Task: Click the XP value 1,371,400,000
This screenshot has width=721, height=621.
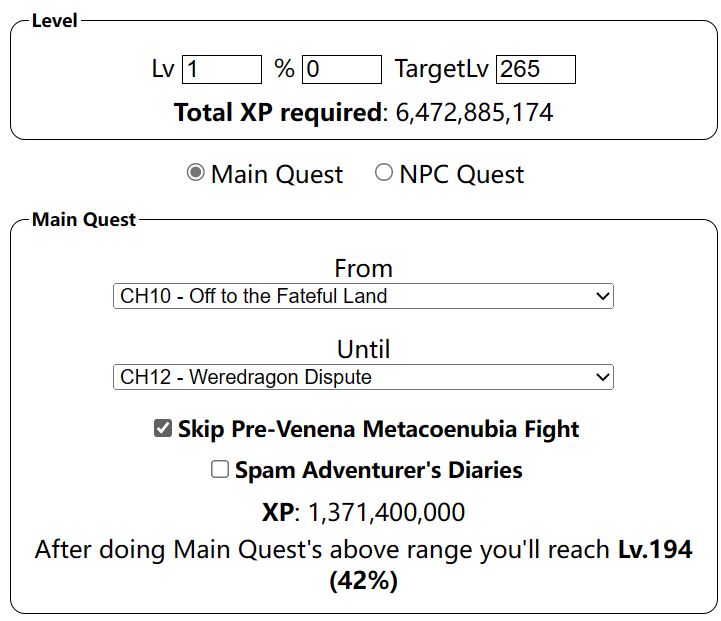Action: click(x=386, y=513)
